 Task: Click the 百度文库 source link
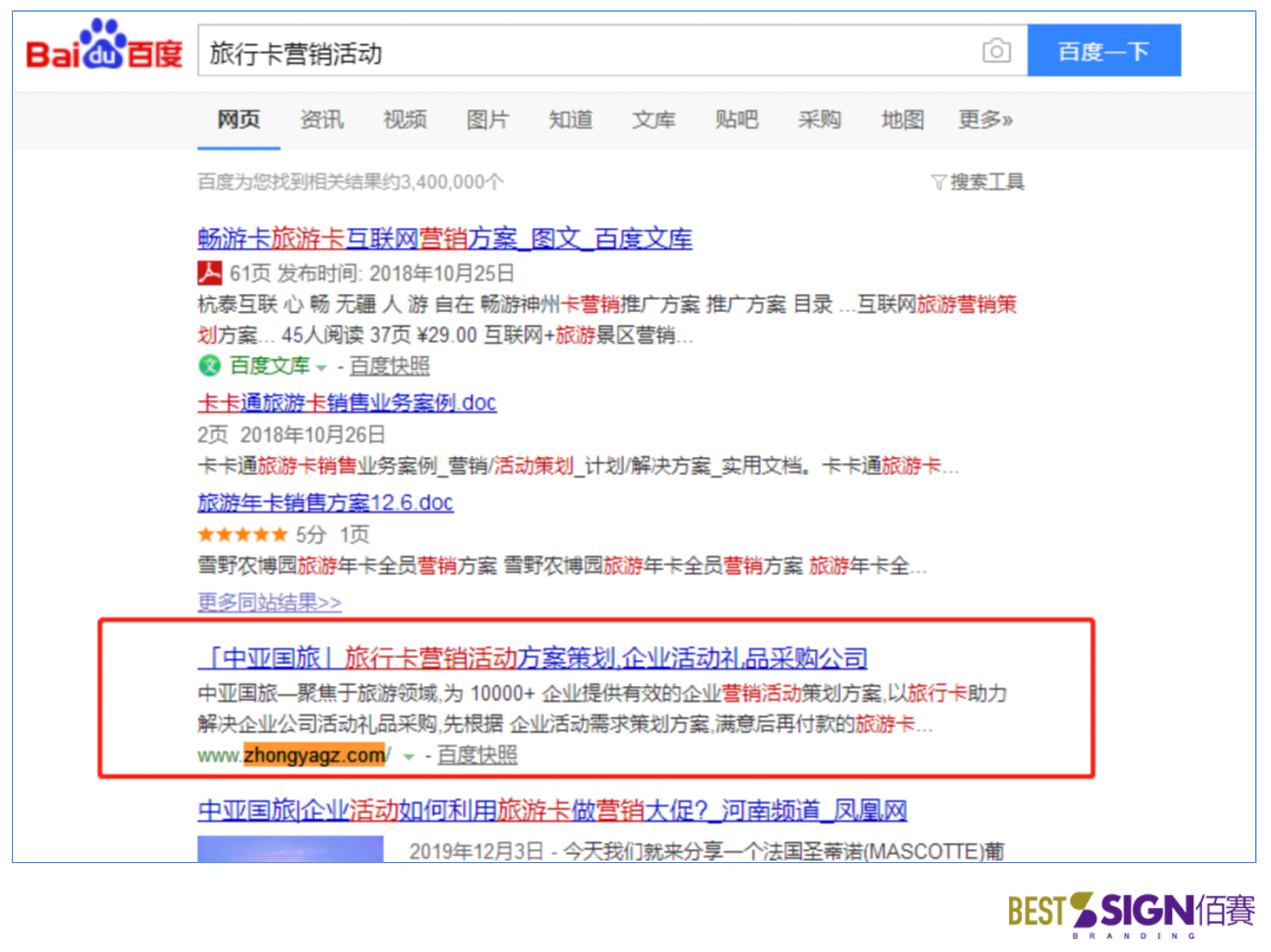(x=270, y=366)
